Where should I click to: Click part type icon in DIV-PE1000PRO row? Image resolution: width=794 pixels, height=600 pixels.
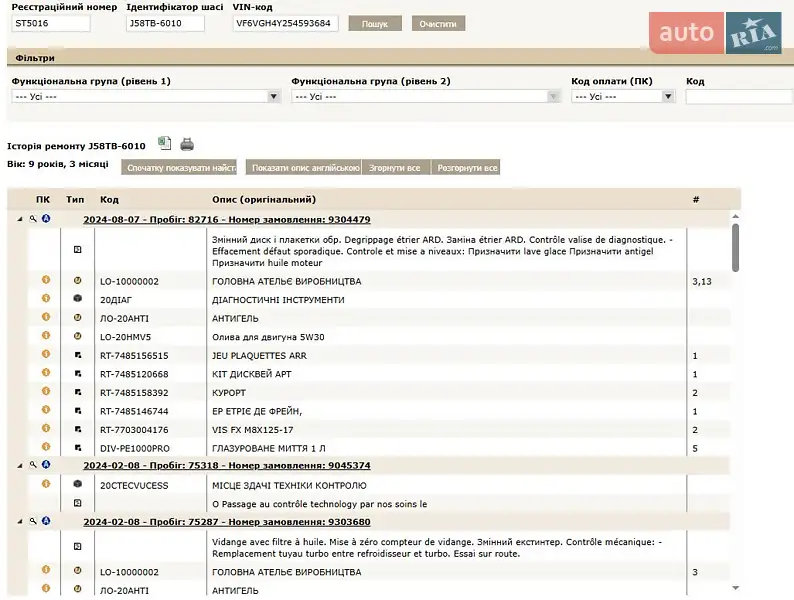78,448
